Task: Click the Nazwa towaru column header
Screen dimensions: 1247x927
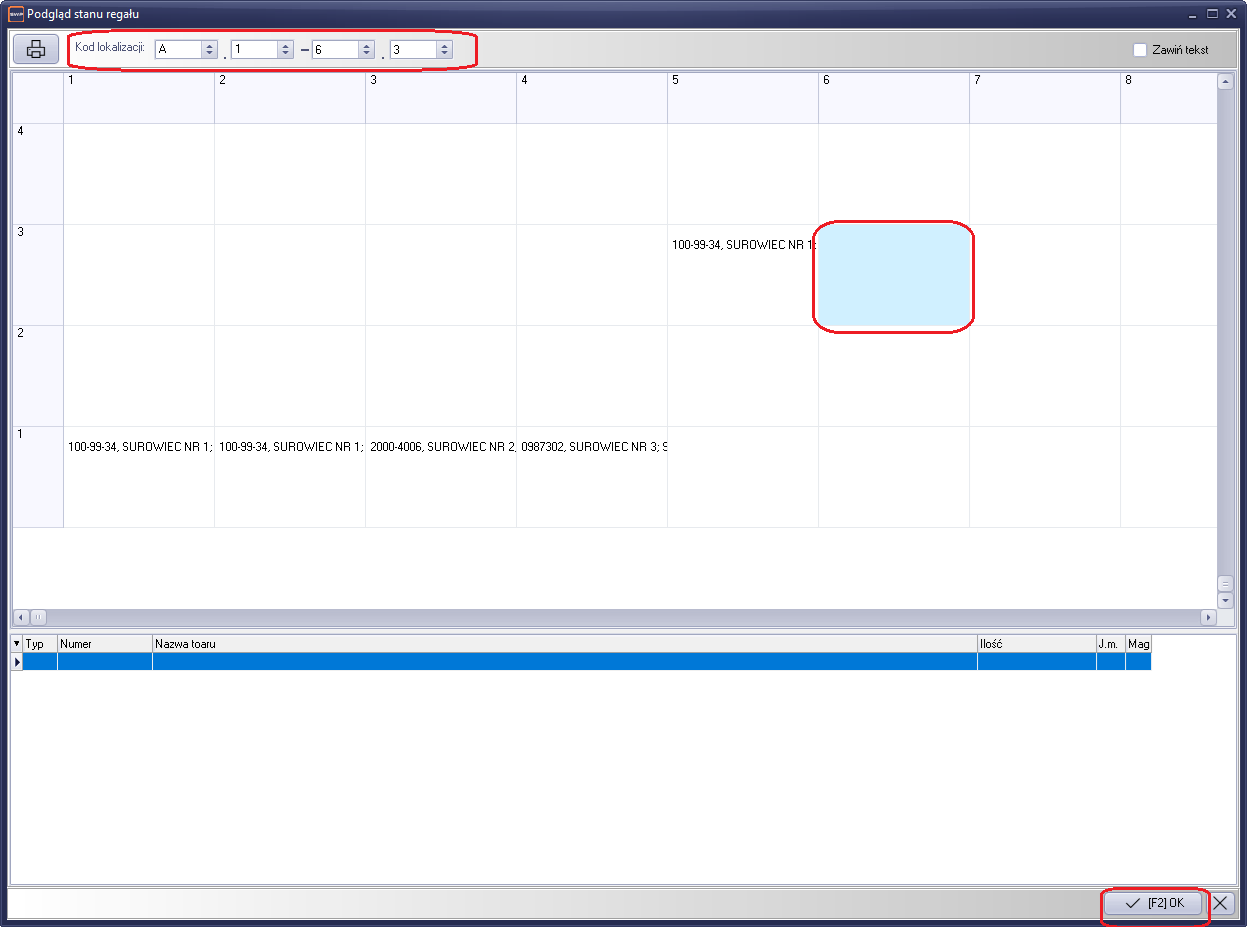Action: (x=564, y=644)
